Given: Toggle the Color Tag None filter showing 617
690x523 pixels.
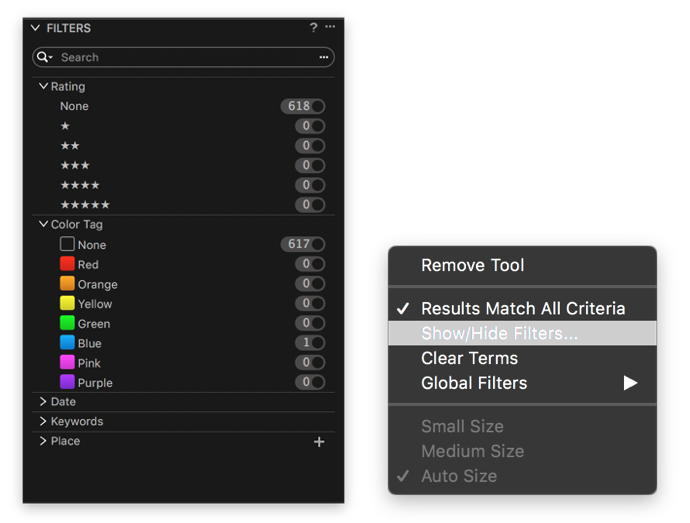Looking at the screenshot, I should pos(303,244).
